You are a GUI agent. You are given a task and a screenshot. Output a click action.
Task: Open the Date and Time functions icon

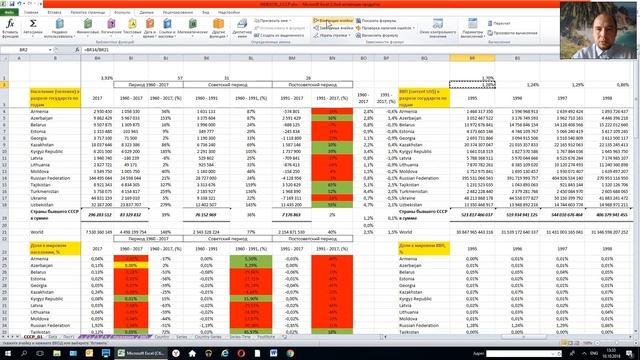(x=150, y=28)
